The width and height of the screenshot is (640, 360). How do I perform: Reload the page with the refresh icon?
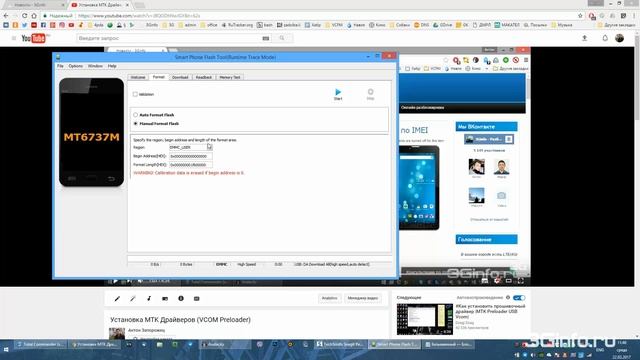tap(24, 16)
